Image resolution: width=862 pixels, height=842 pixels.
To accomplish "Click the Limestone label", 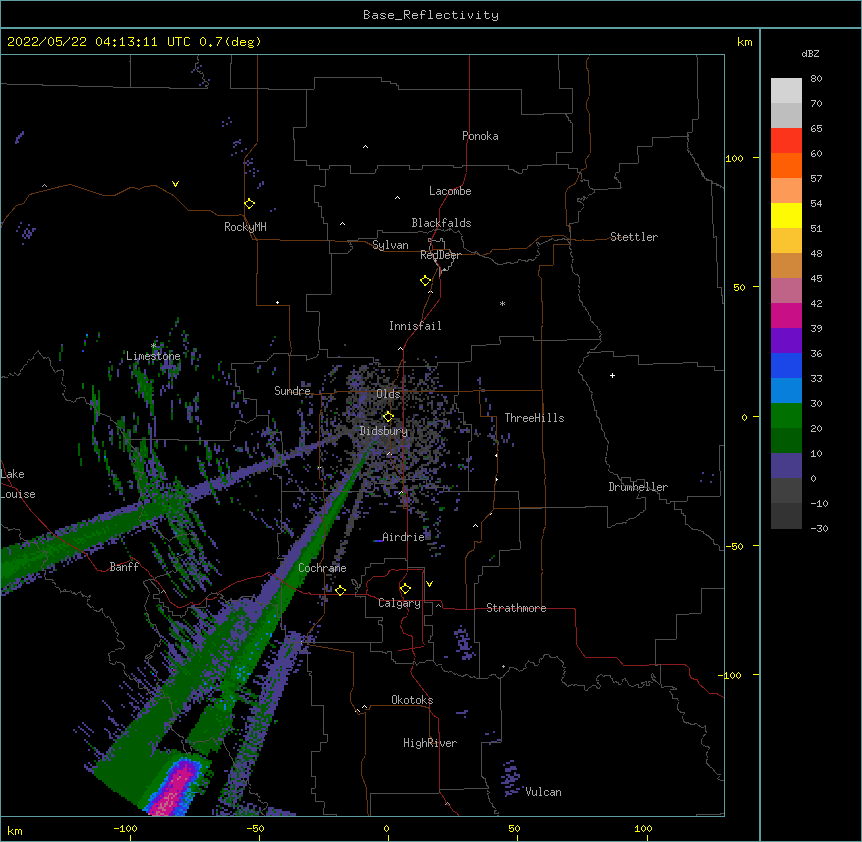I will [x=153, y=356].
